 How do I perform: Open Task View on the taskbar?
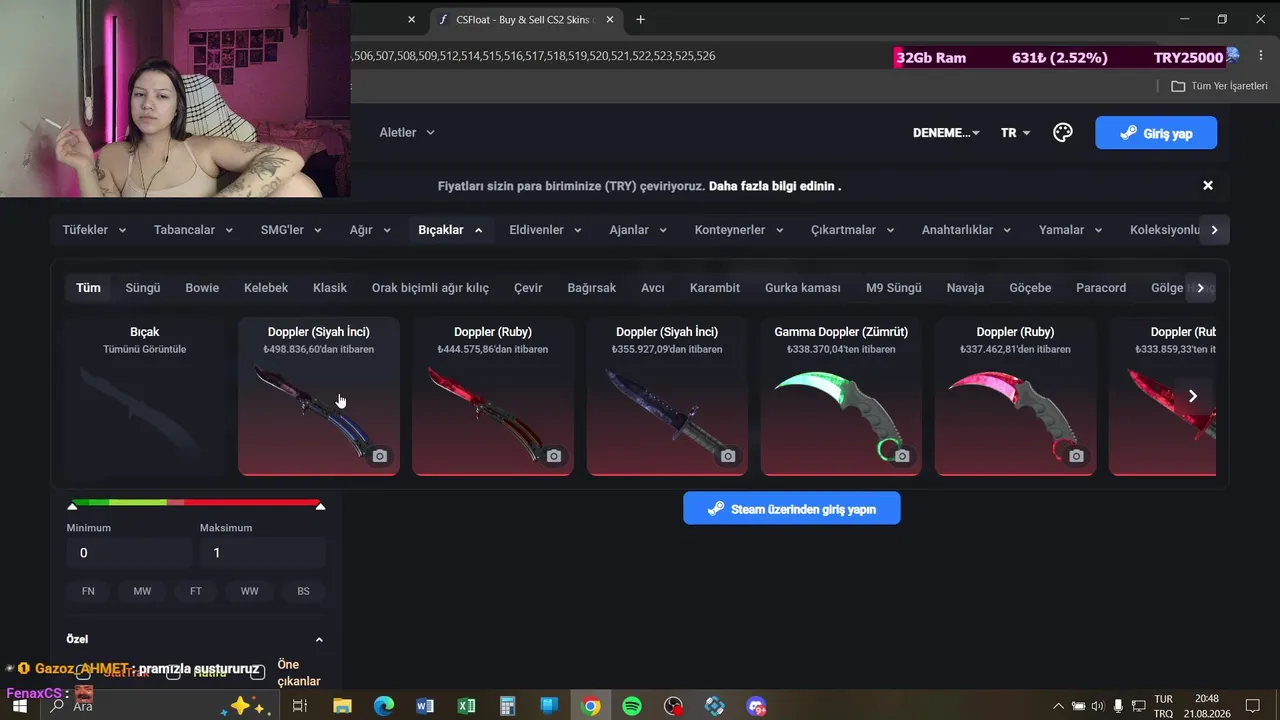point(299,706)
